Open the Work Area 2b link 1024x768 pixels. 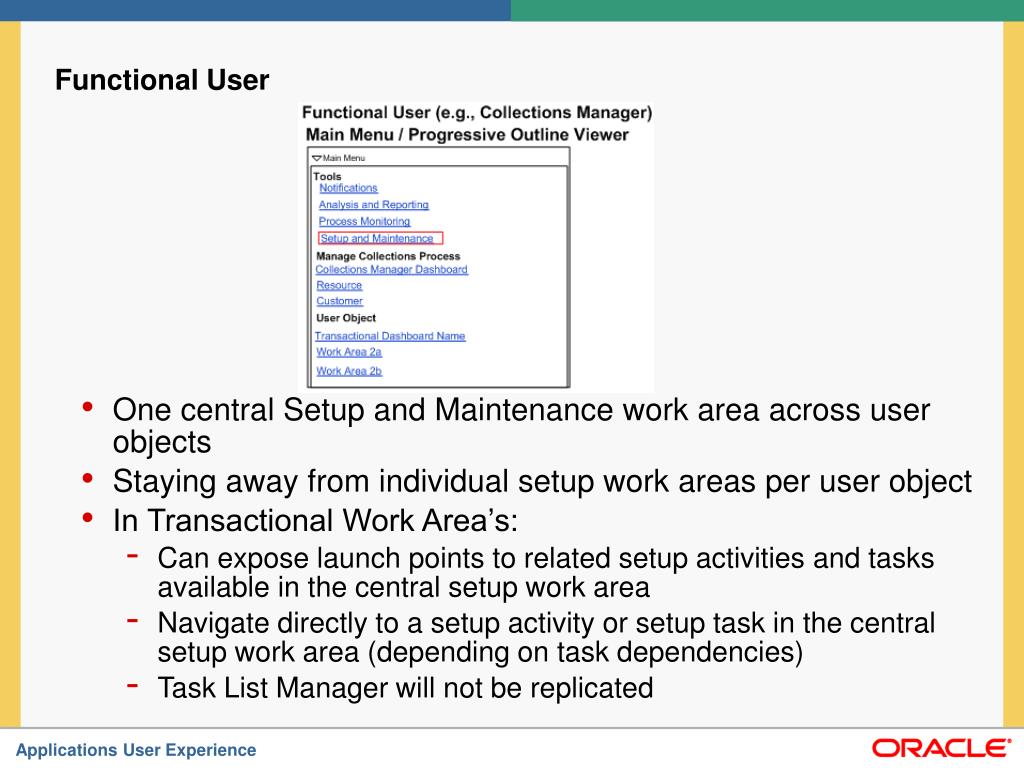pos(349,371)
